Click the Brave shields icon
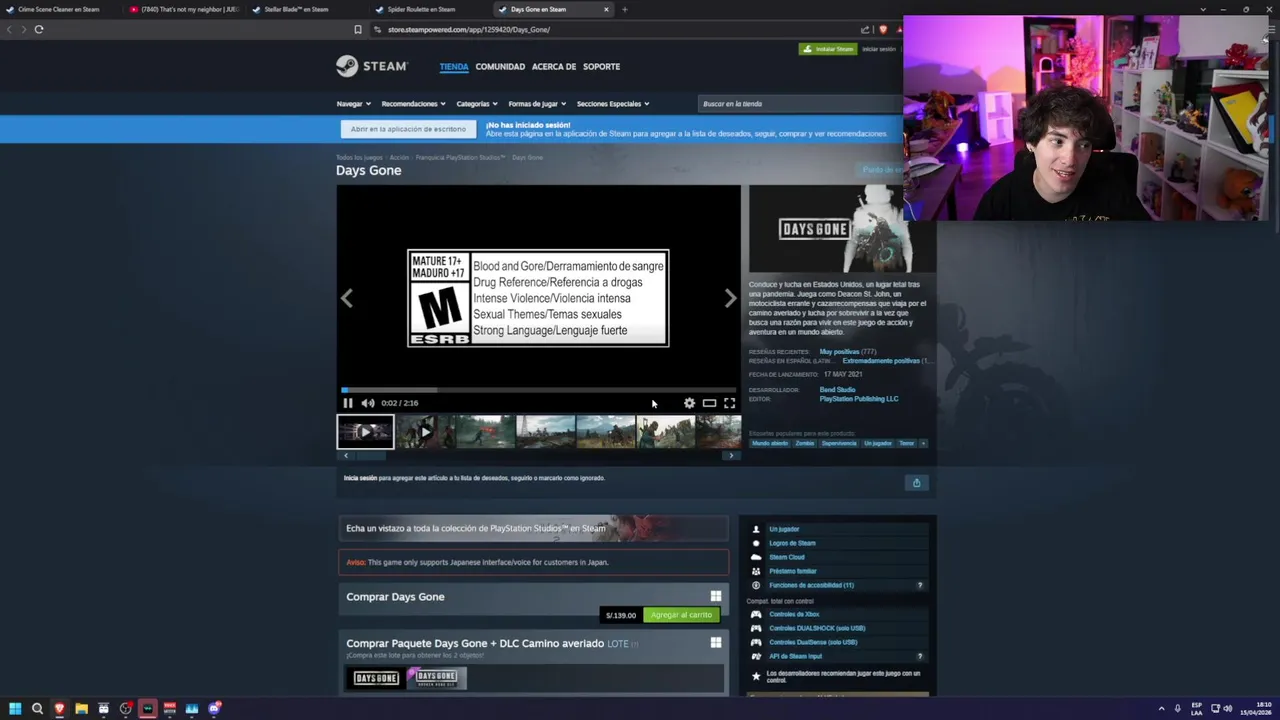The width and height of the screenshot is (1280, 720). click(883, 29)
